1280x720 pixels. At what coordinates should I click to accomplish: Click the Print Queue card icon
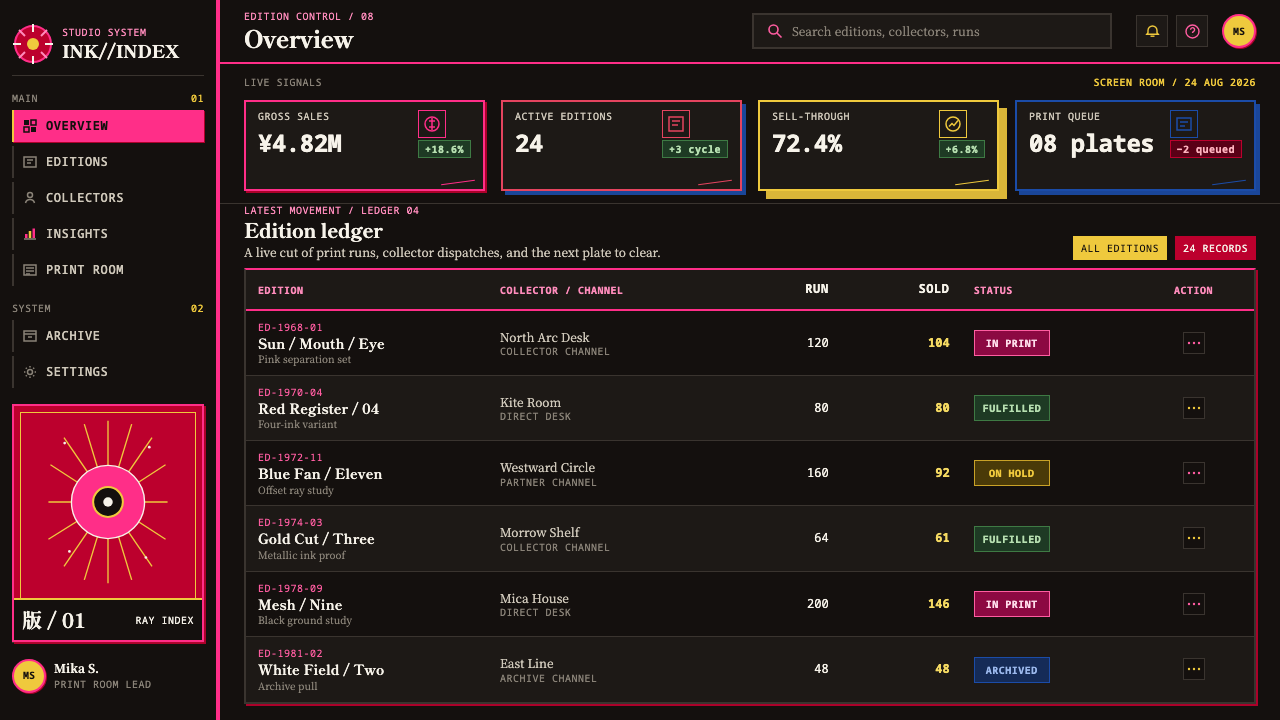[x=1184, y=124]
